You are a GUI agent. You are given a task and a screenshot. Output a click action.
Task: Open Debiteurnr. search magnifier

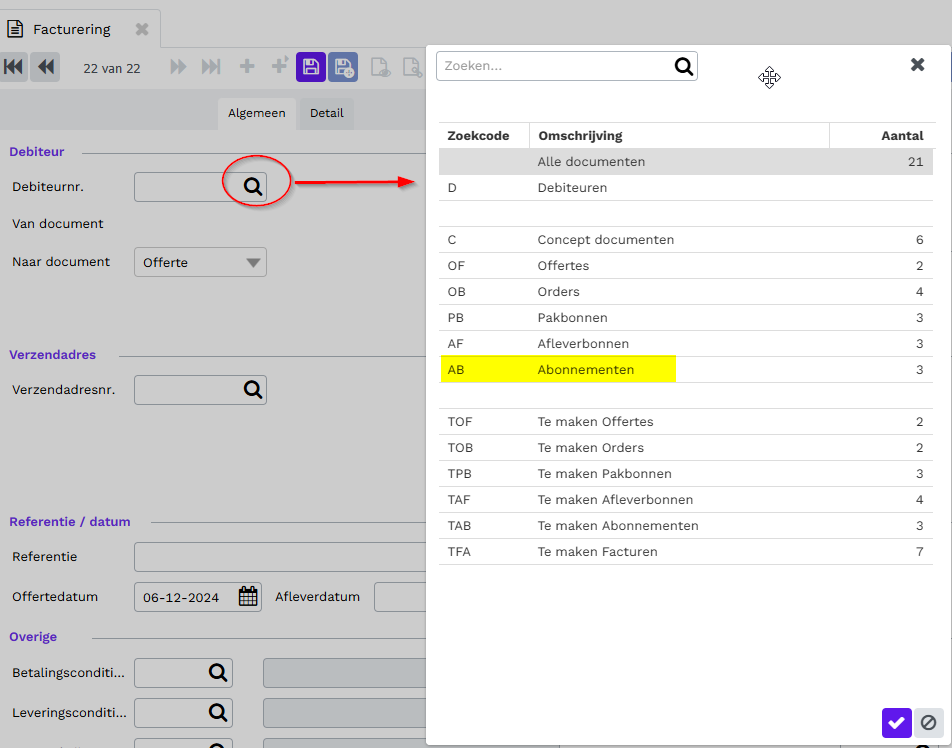pyautogui.click(x=253, y=186)
